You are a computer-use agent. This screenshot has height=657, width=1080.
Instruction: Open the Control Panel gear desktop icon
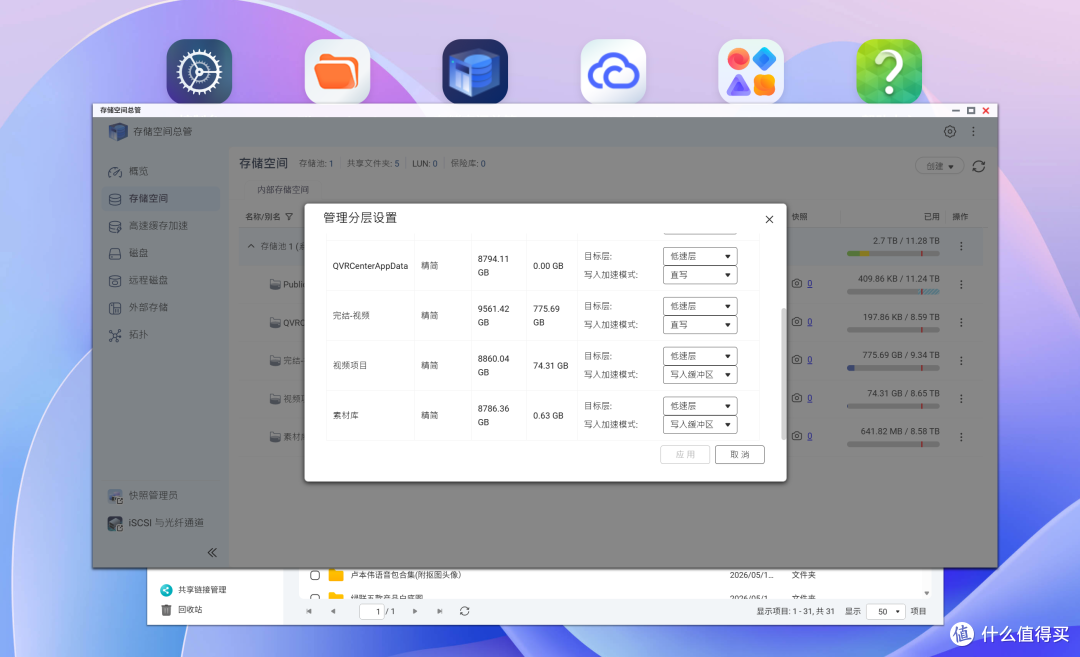(199, 72)
